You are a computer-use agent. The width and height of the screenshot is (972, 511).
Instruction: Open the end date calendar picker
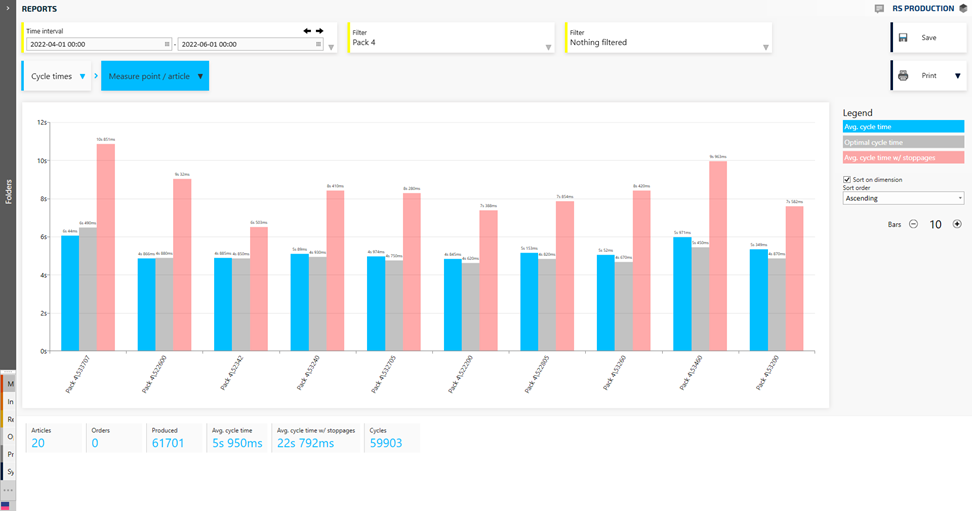click(x=319, y=45)
